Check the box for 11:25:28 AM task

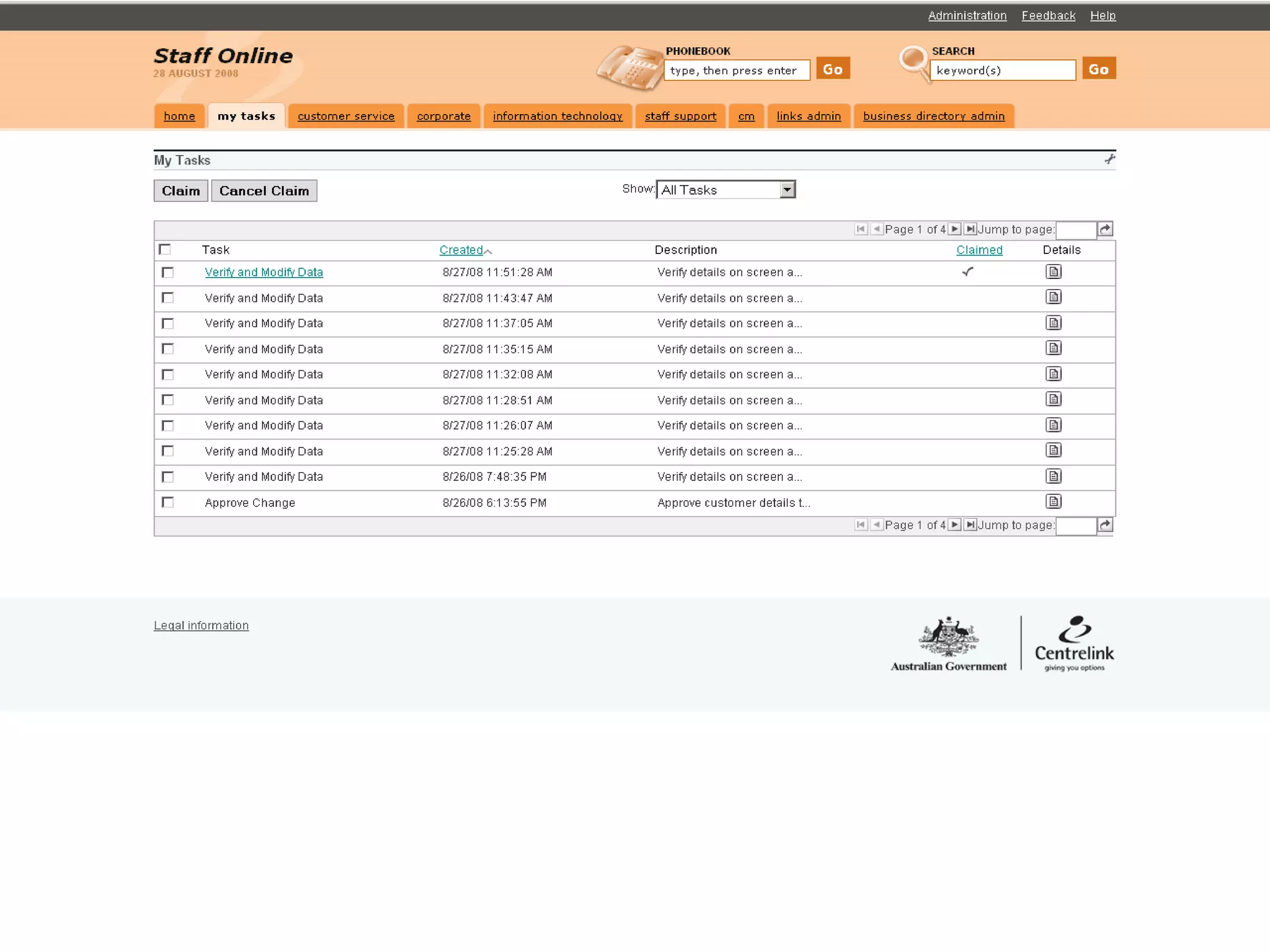tap(167, 451)
